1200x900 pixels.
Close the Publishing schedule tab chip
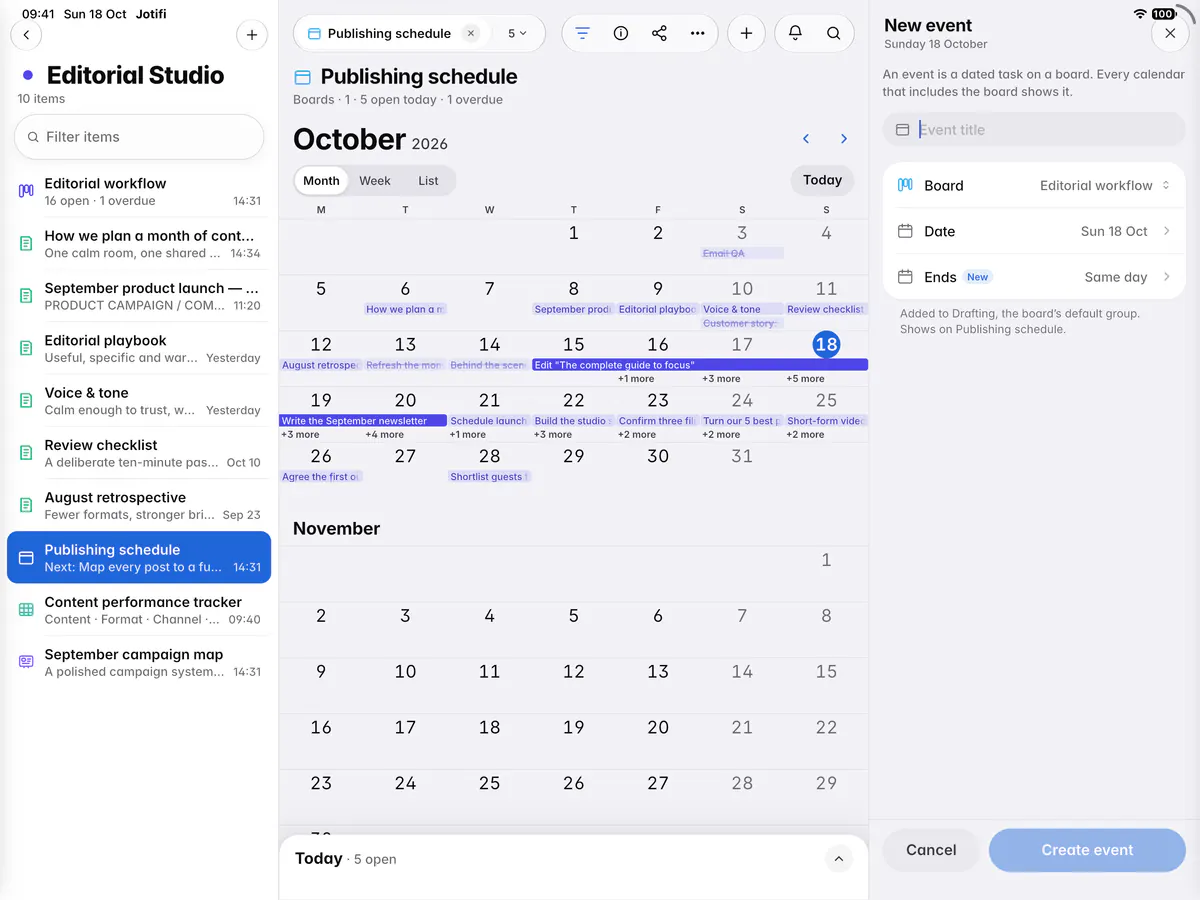pyautogui.click(x=471, y=33)
